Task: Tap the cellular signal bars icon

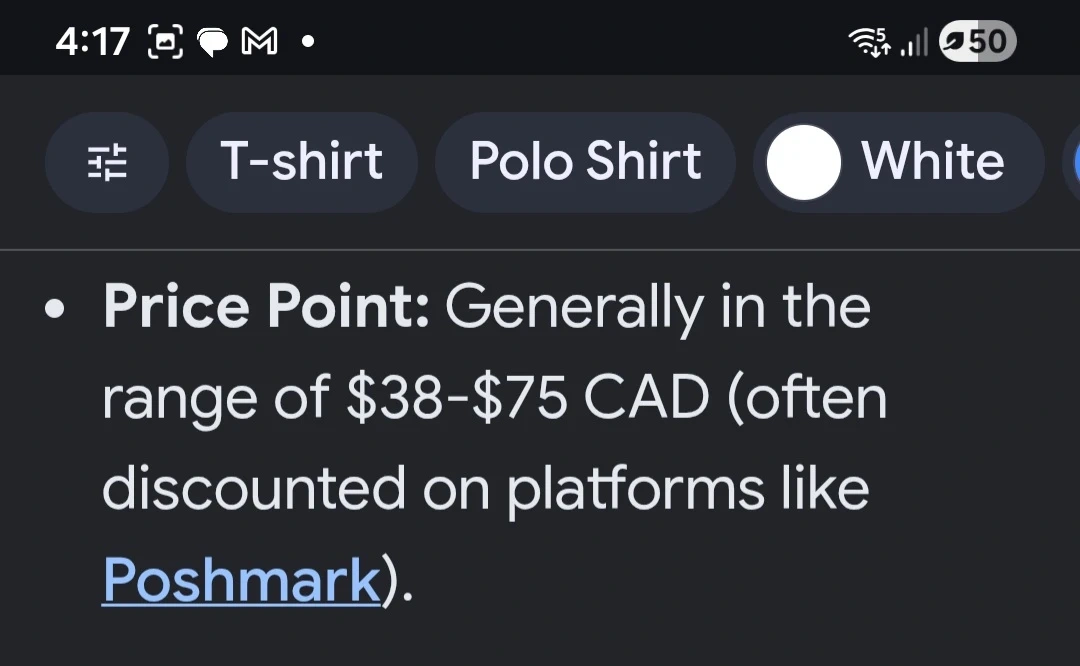Action: pos(914,42)
